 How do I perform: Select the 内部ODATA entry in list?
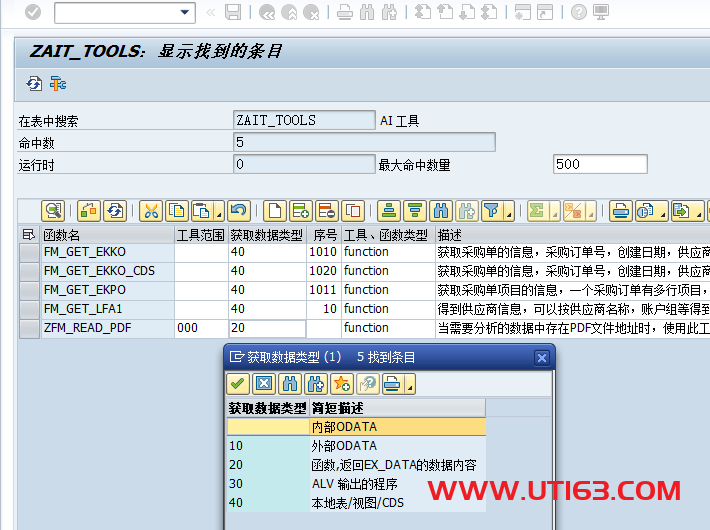[343, 427]
